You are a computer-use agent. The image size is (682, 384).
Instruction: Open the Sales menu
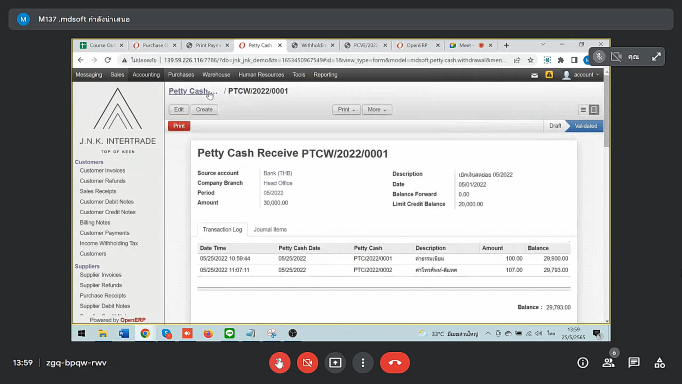(117, 75)
